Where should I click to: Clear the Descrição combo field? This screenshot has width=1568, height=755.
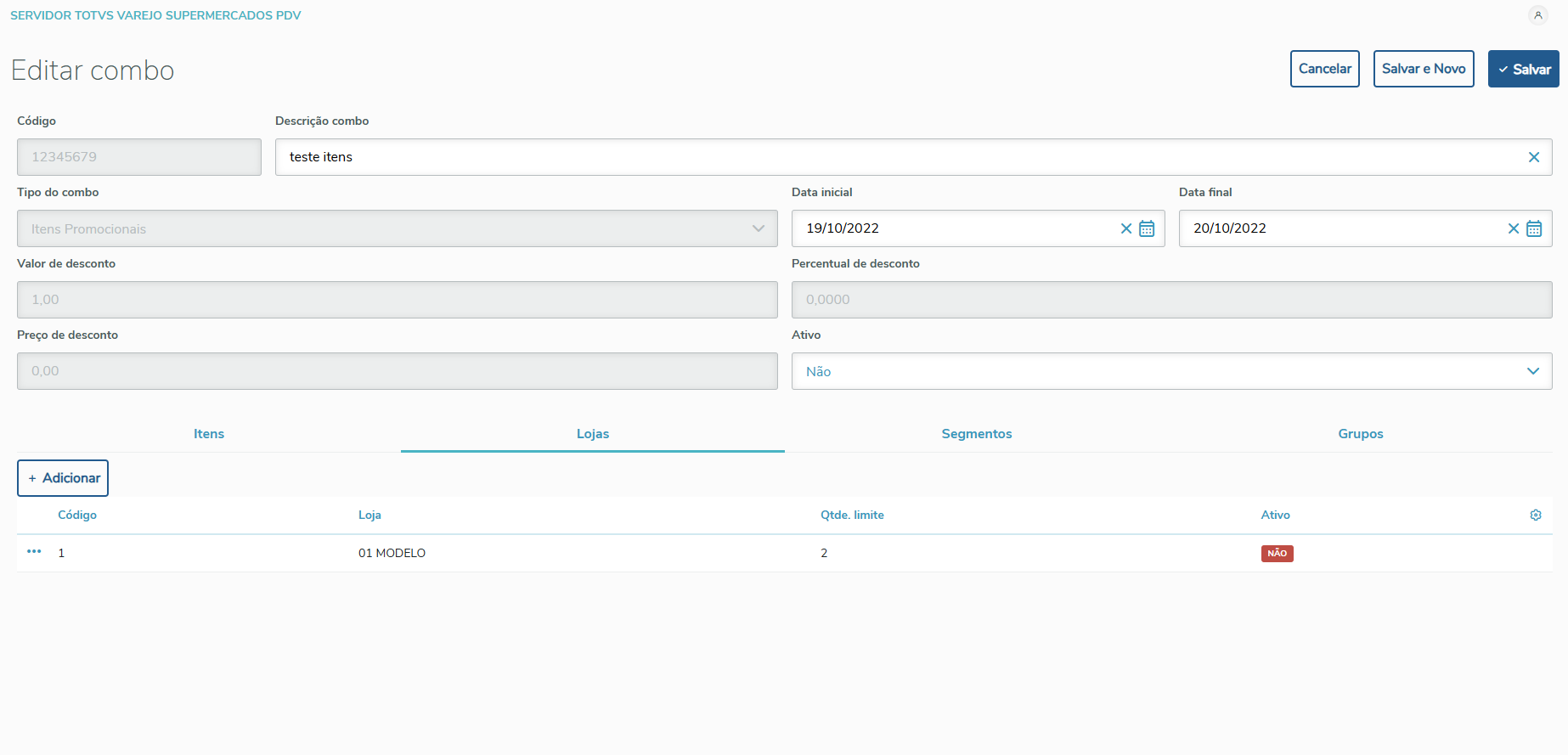[1533, 157]
